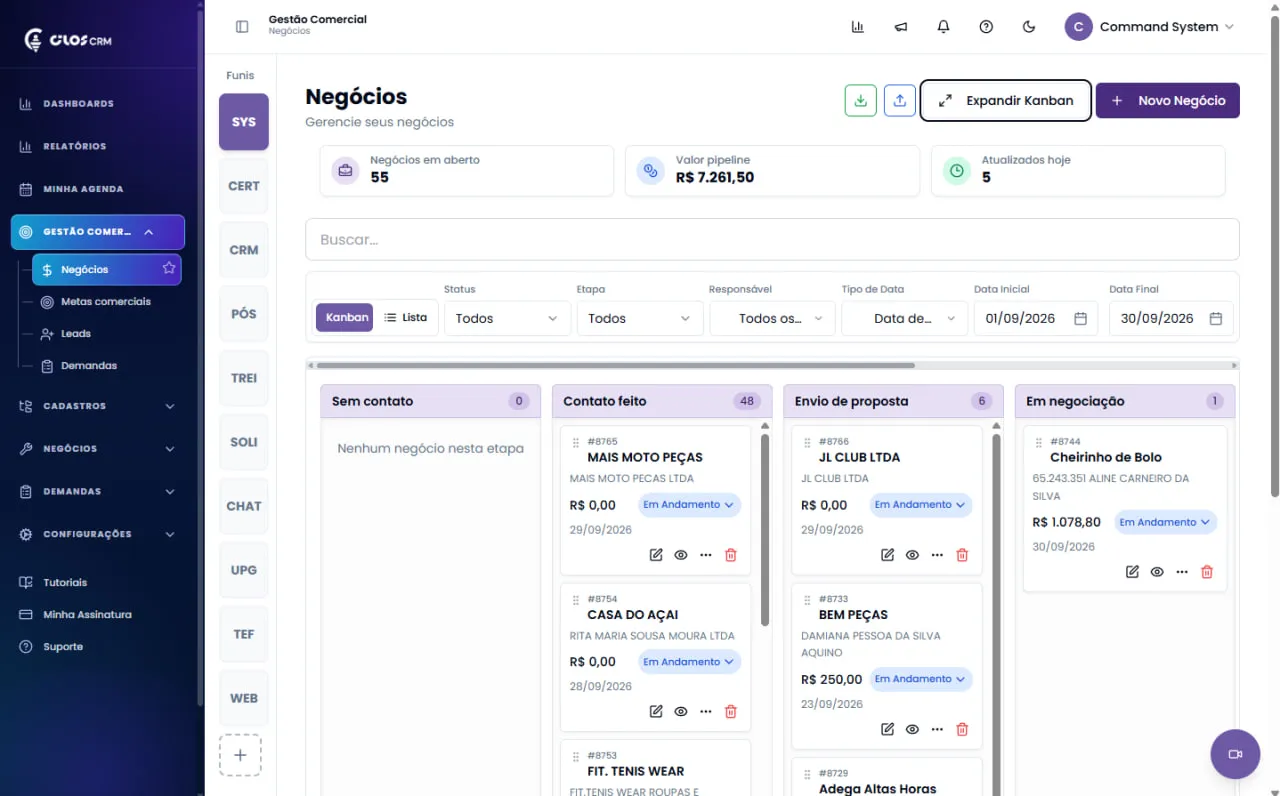Open the Etapa dropdown
This screenshot has height=796, width=1280.
coord(640,318)
